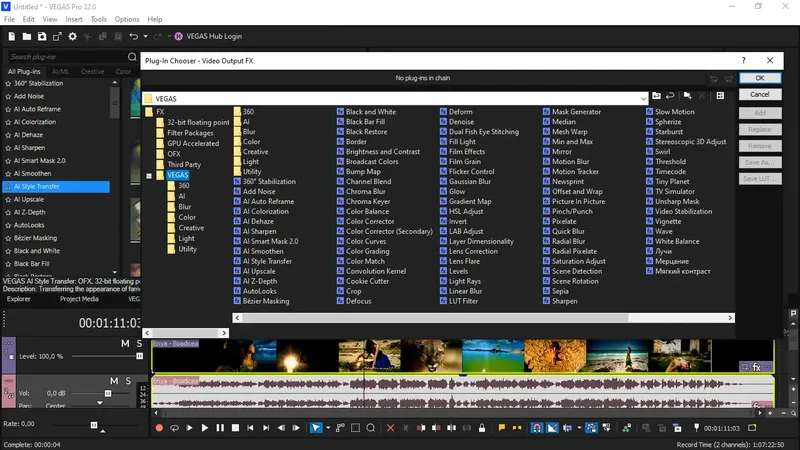Open the undo history dropdown arrow
The width and height of the screenshot is (800, 450).
pos(145,36)
